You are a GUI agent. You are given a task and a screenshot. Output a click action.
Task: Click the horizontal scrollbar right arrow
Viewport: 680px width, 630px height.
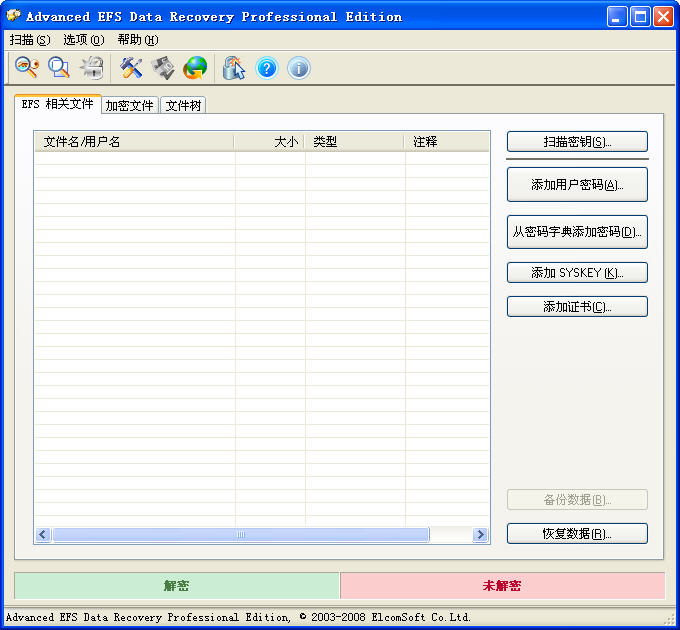(481, 535)
